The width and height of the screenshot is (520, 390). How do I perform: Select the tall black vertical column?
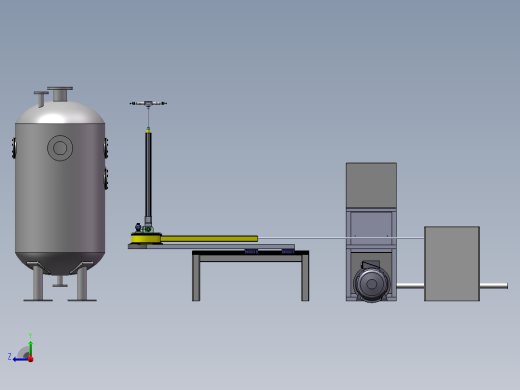148,175
